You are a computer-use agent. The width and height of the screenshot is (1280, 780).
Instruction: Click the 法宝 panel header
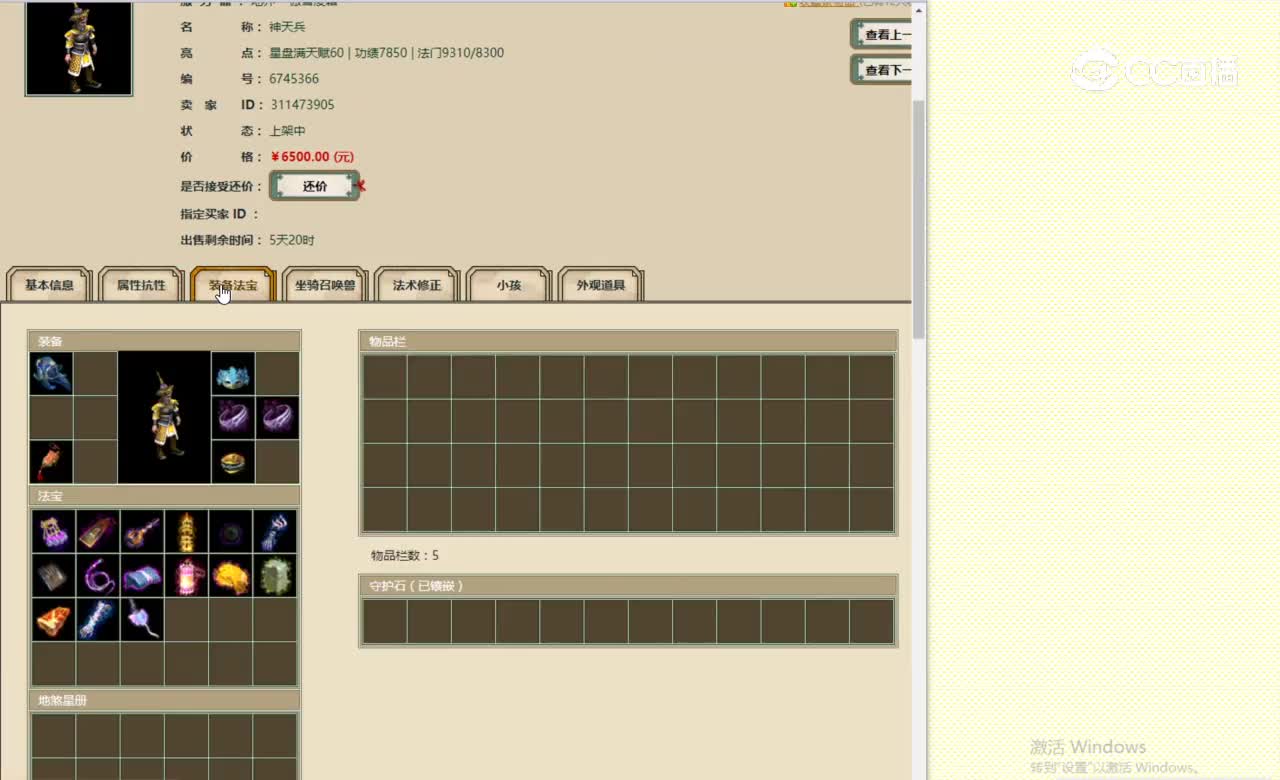164,496
